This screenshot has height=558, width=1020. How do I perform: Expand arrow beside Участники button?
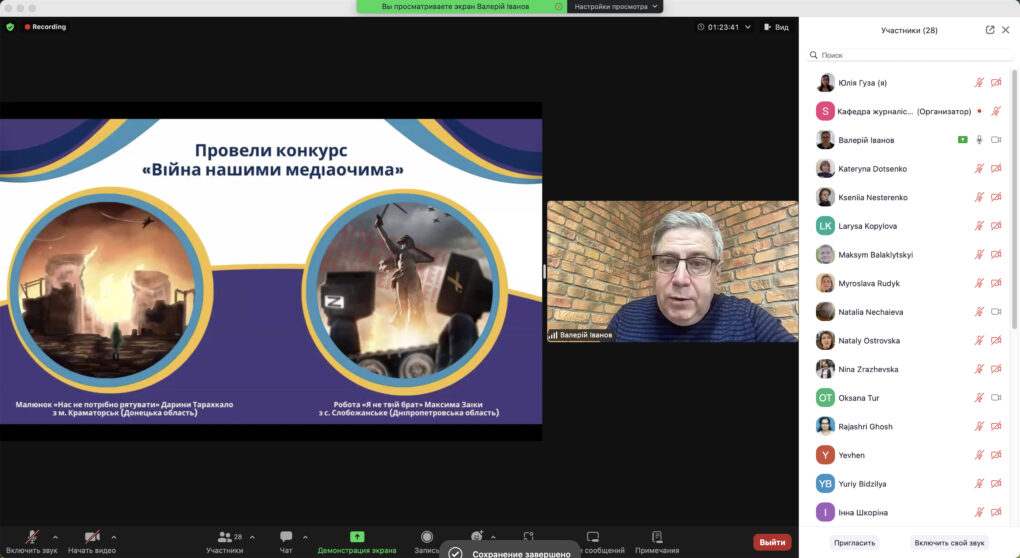pyautogui.click(x=252, y=537)
